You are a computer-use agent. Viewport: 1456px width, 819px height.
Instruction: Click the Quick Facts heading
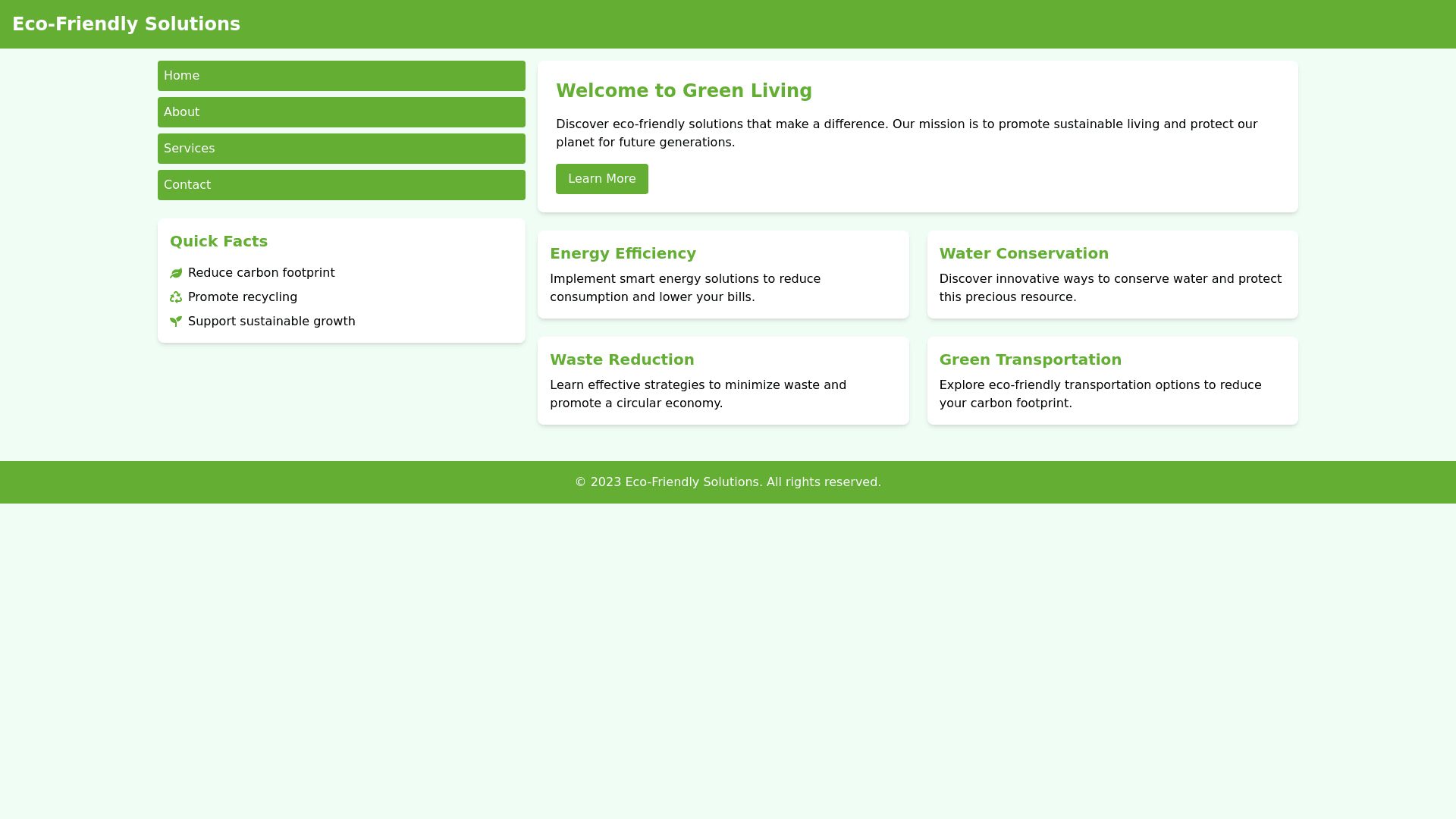click(218, 241)
